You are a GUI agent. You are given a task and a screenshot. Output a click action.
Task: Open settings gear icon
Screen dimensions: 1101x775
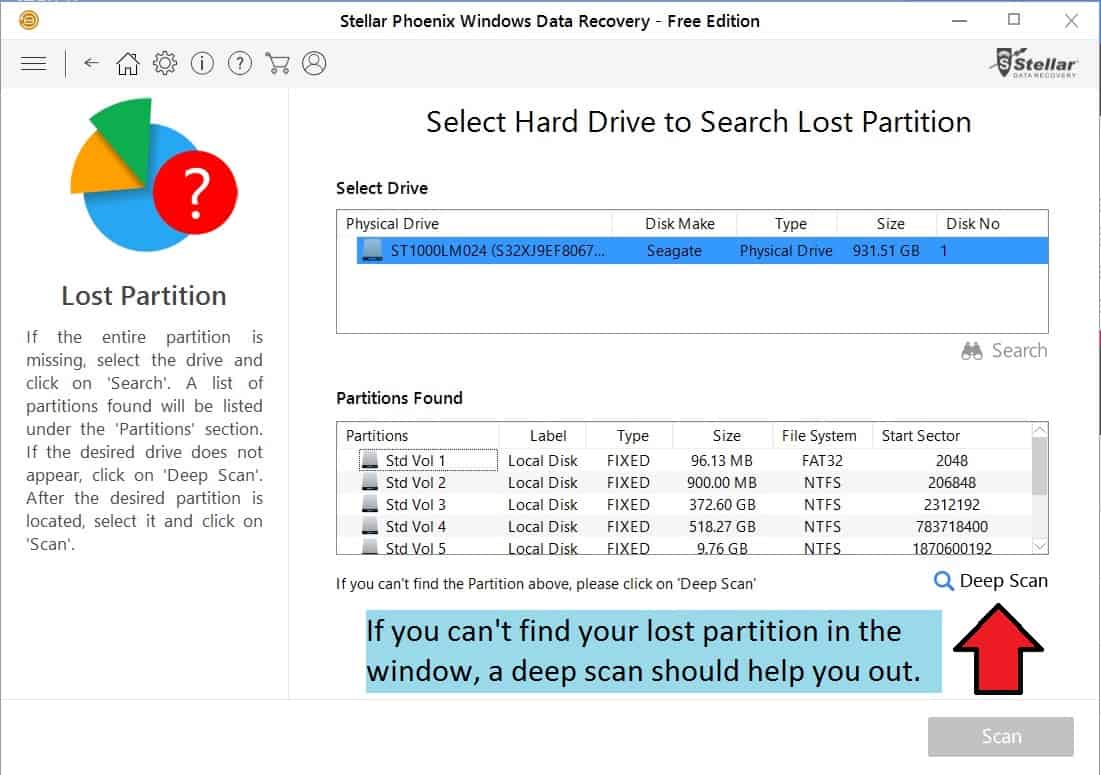coord(165,63)
